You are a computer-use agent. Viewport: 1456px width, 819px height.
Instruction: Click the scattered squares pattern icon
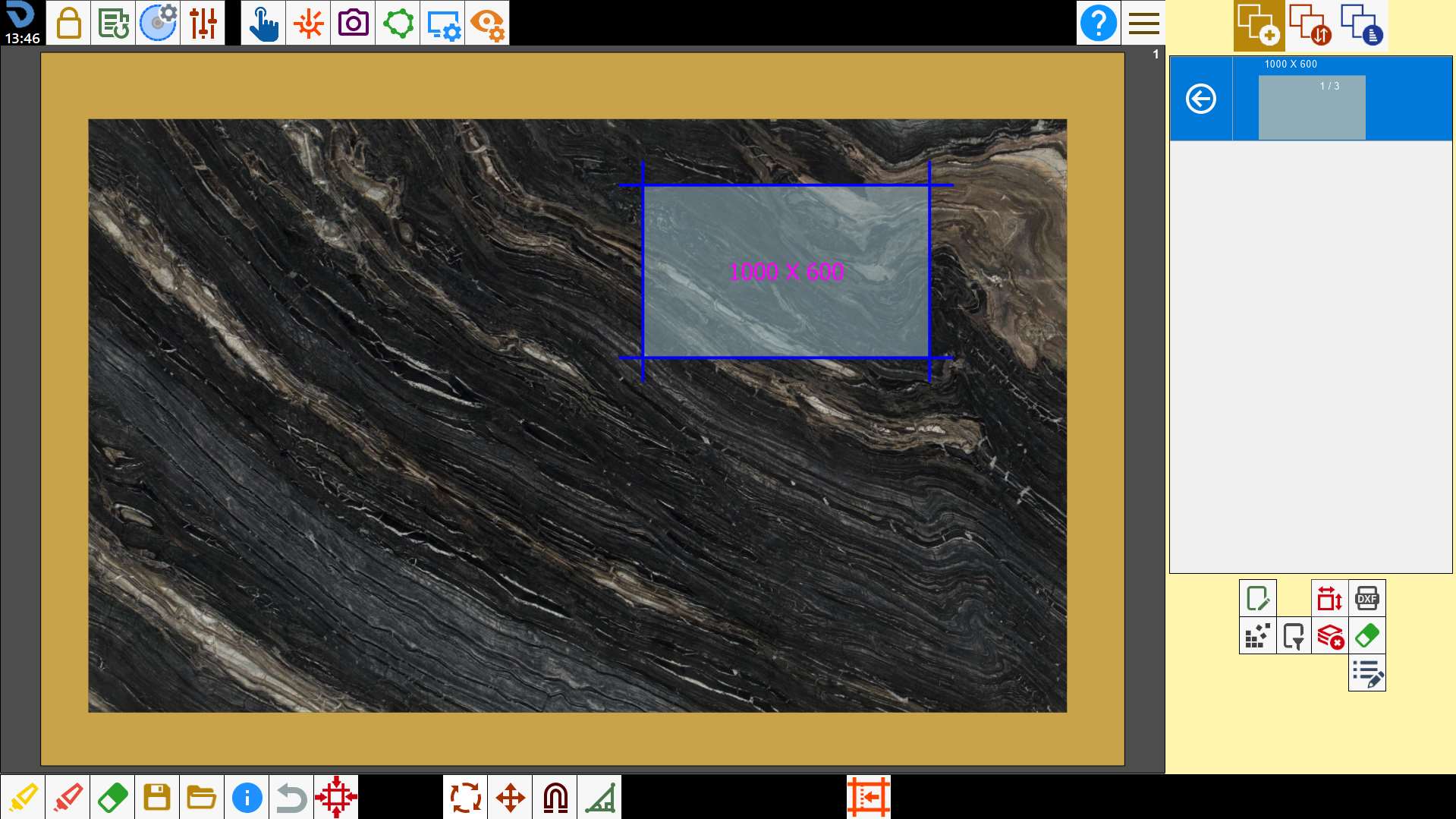pyautogui.click(x=1257, y=635)
